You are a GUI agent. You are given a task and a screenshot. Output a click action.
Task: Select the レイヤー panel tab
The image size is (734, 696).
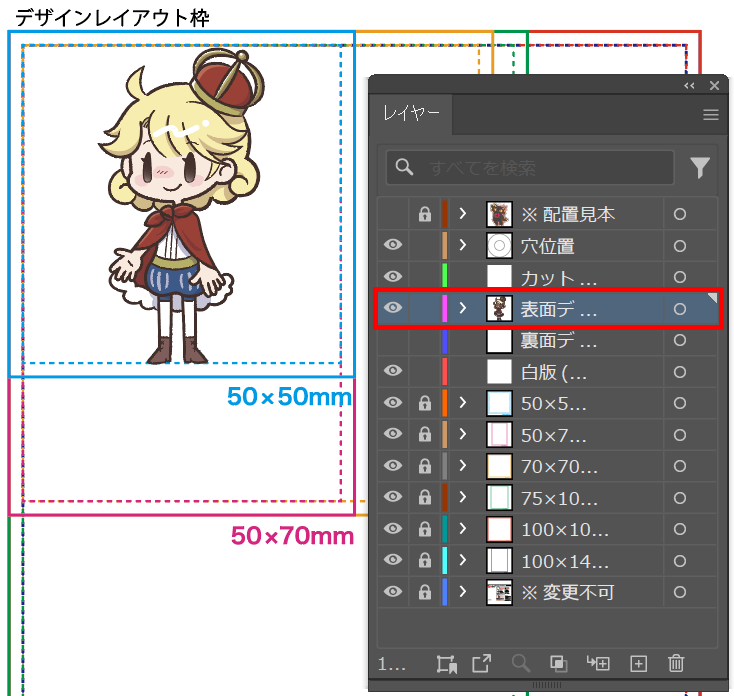pyautogui.click(x=411, y=115)
